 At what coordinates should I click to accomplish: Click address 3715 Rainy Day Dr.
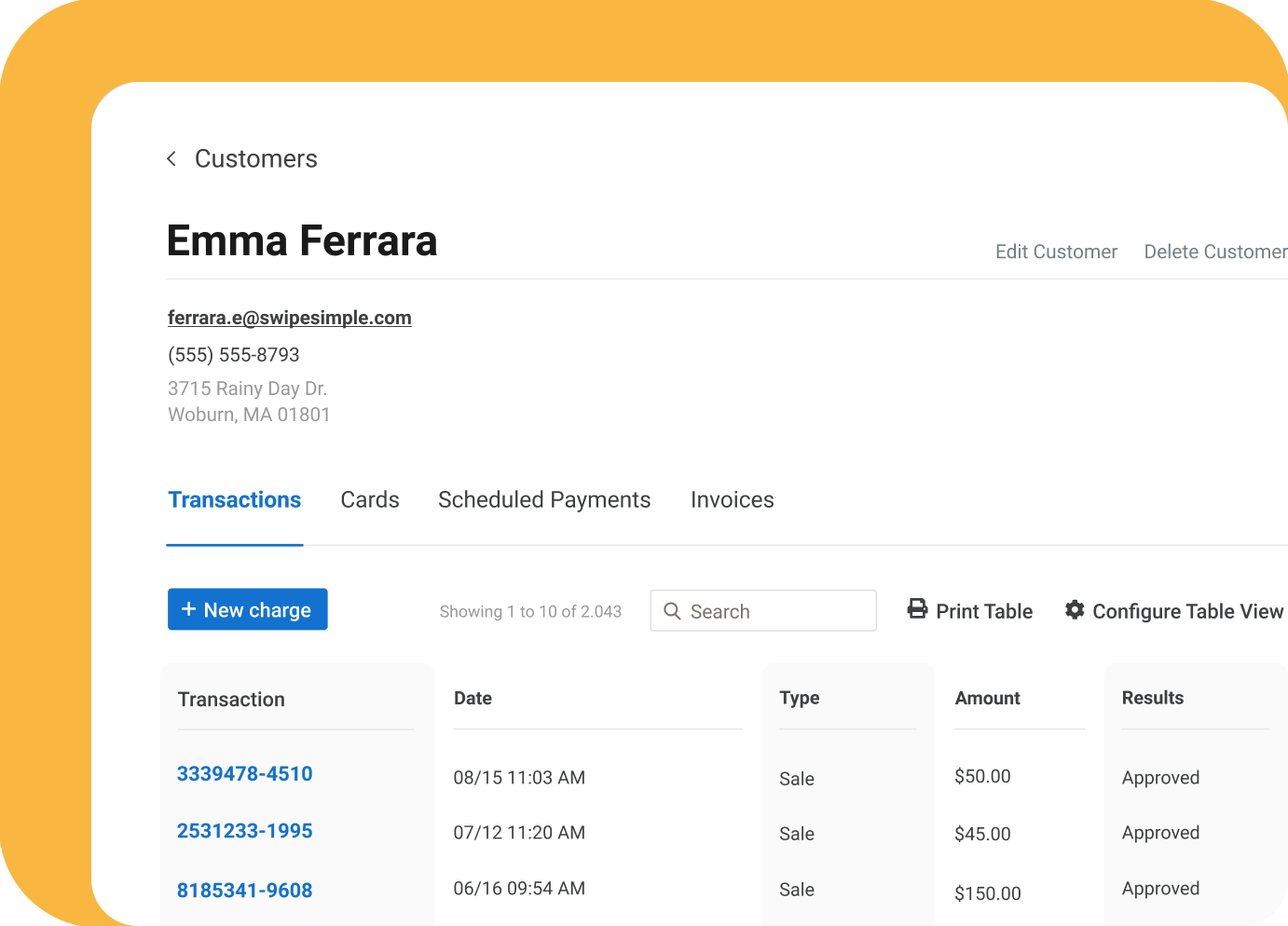point(248,388)
